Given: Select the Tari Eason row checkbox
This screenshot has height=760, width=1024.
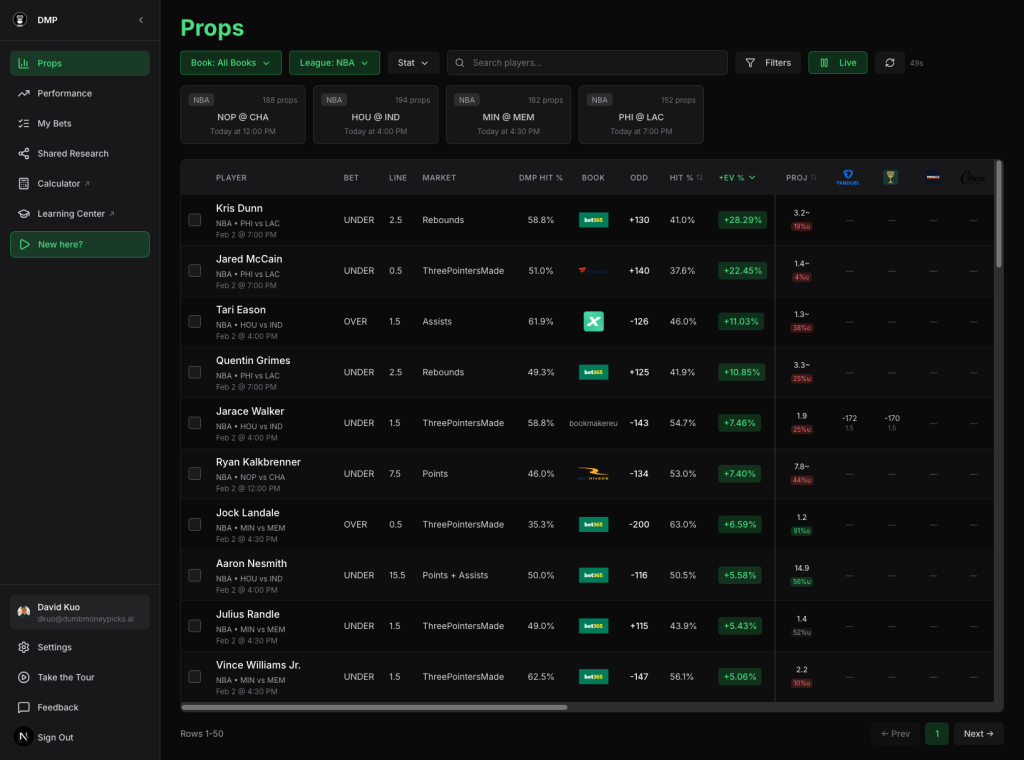Looking at the screenshot, I should point(195,322).
